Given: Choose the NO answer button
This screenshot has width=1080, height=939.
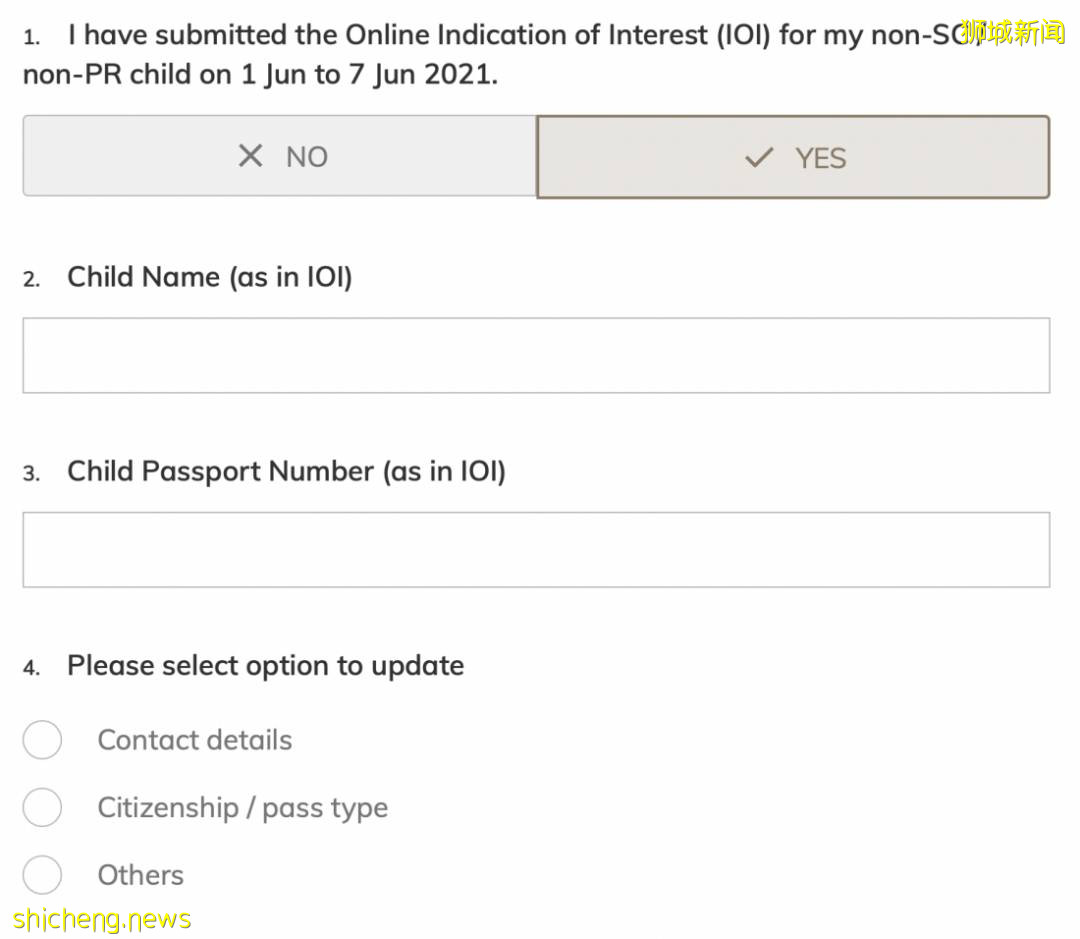Looking at the screenshot, I should pyautogui.click(x=280, y=156).
